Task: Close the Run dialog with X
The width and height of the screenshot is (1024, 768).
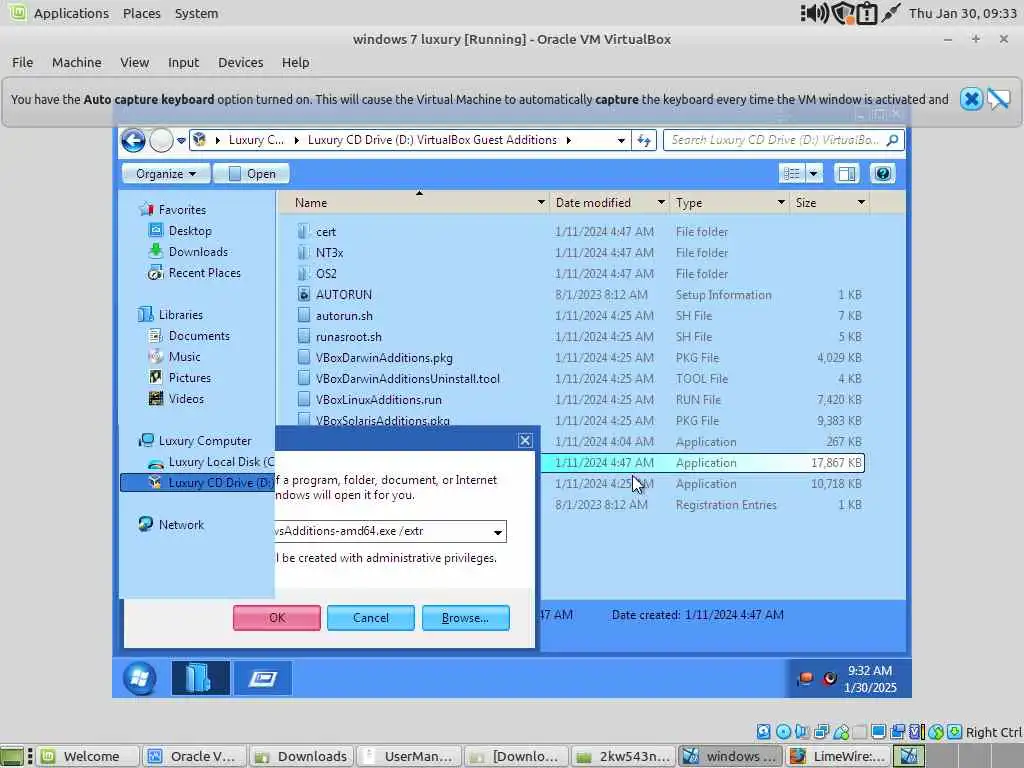Action: point(525,441)
